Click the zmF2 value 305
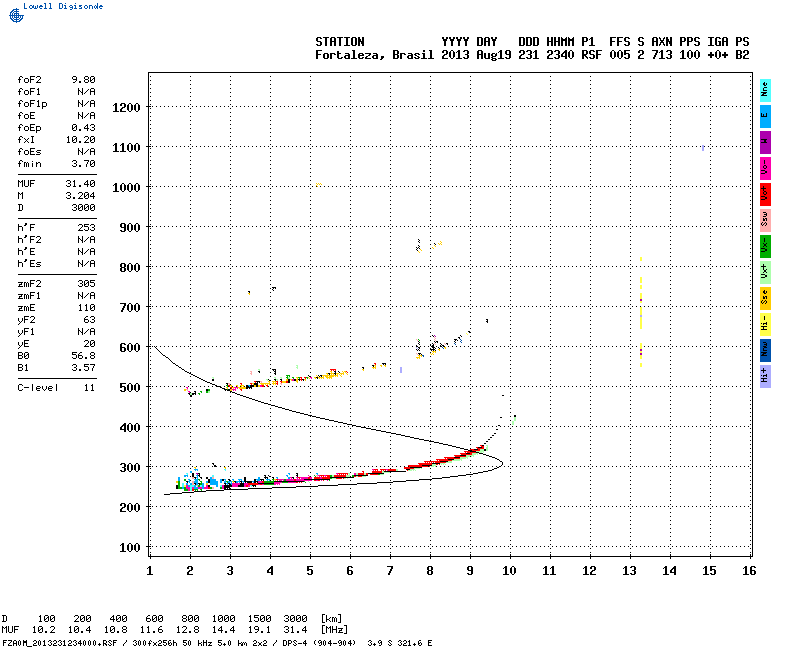800x650 pixels. tap(86, 284)
